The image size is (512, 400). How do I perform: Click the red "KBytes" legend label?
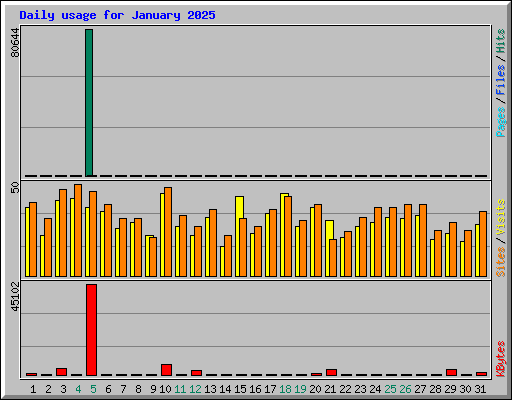501,359
